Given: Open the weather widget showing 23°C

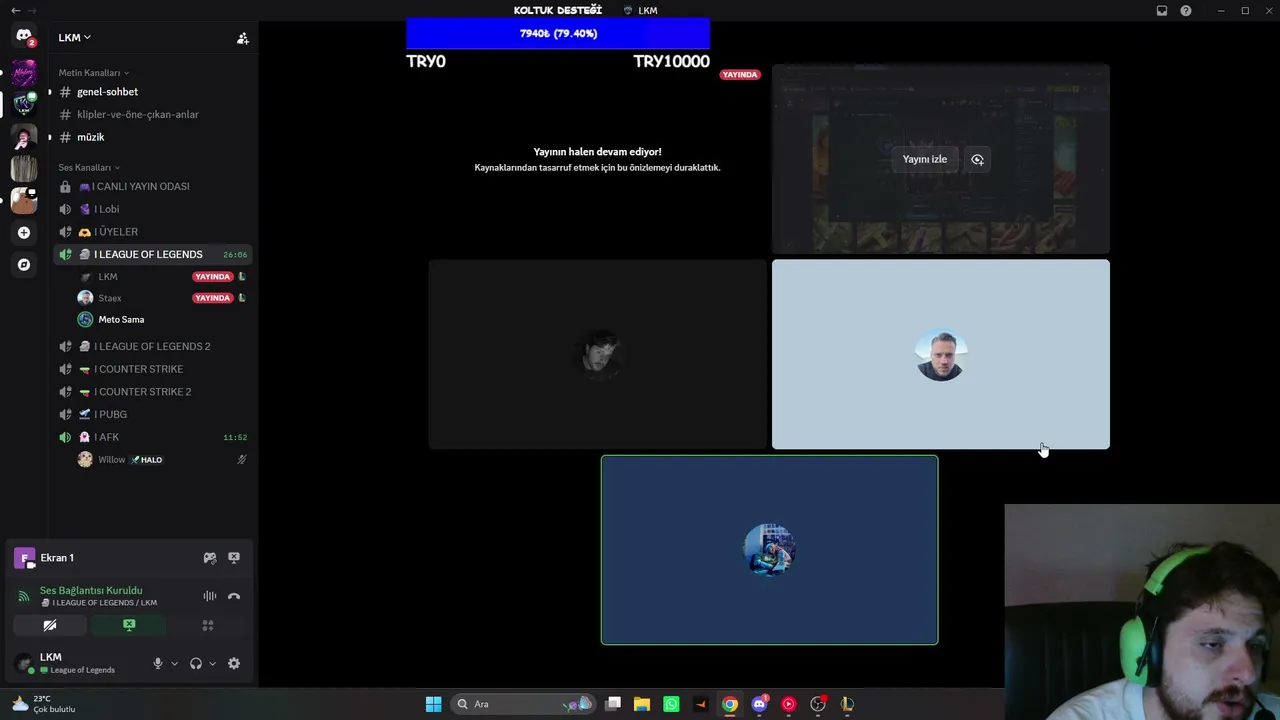Looking at the screenshot, I should [44, 704].
